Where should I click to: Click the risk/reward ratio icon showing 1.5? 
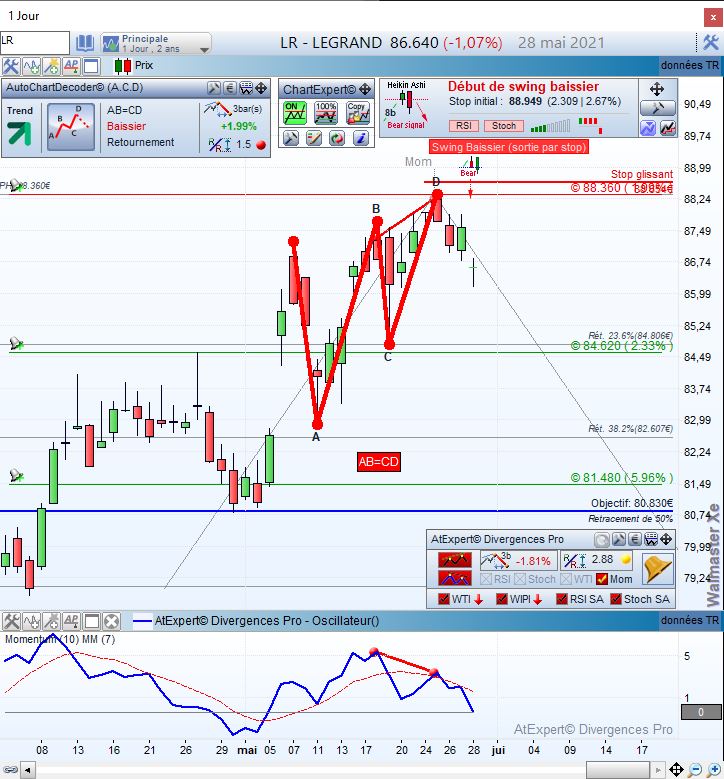click(x=219, y=145)
